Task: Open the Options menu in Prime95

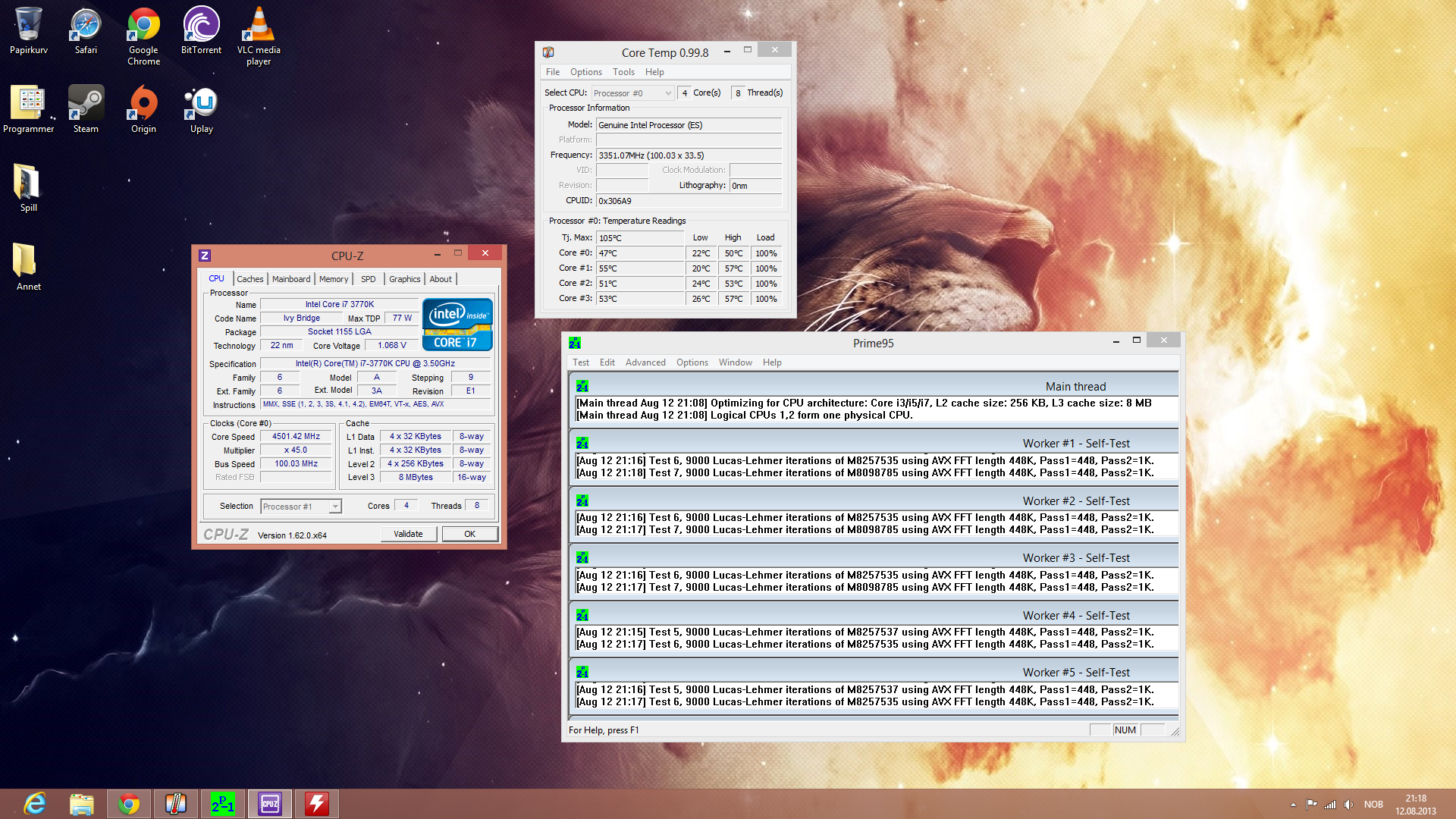Action: (x=692, y=362)
